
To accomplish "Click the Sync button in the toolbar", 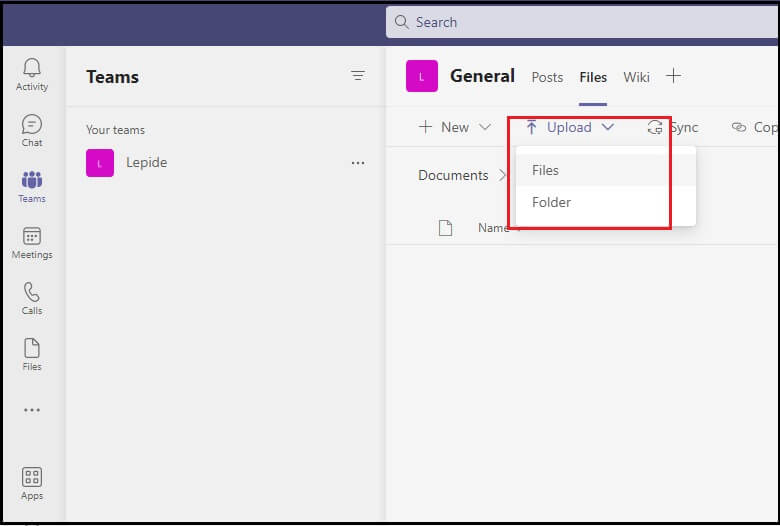I will click(673, 127).
